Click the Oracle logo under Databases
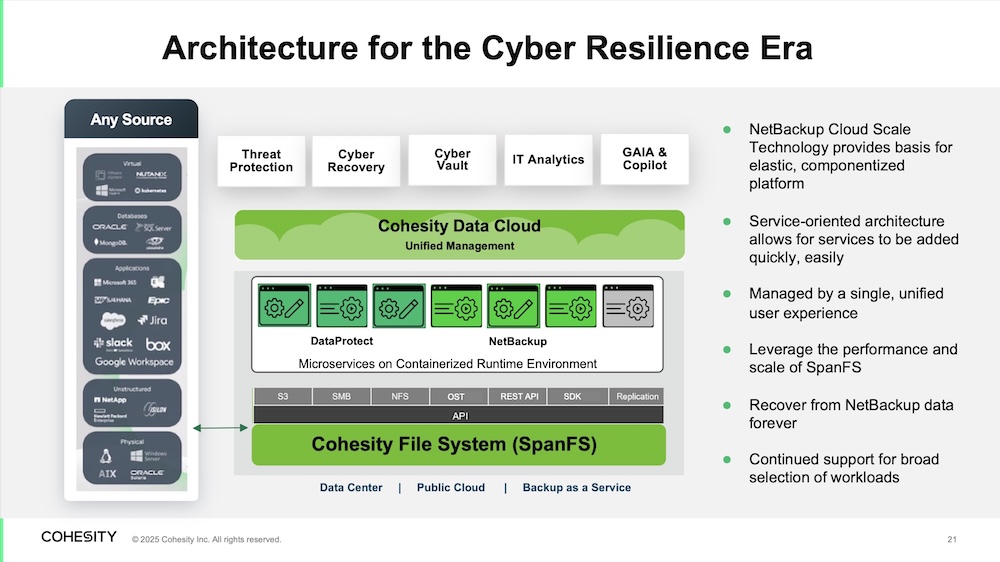The width and height of the screenshot is (1000, 562). point(110,227)
